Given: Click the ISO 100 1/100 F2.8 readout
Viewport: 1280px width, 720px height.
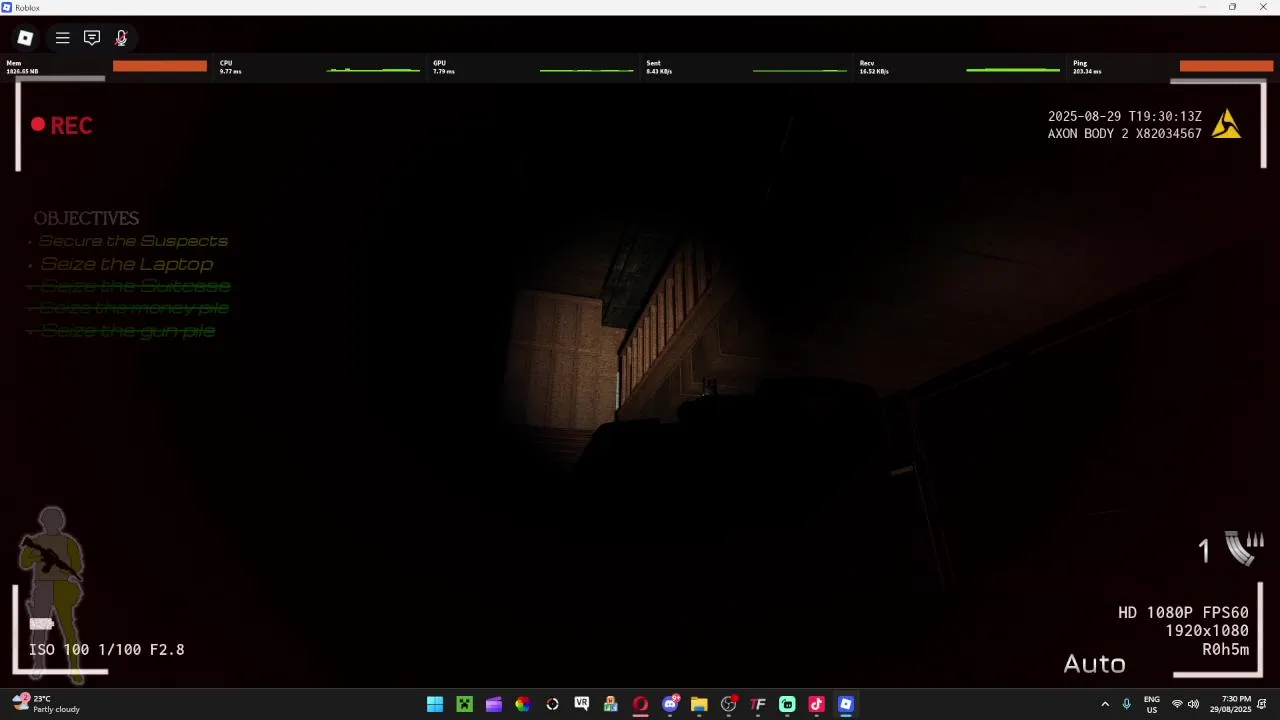Looking at the screenshot, I should click(x=107, y=650).
